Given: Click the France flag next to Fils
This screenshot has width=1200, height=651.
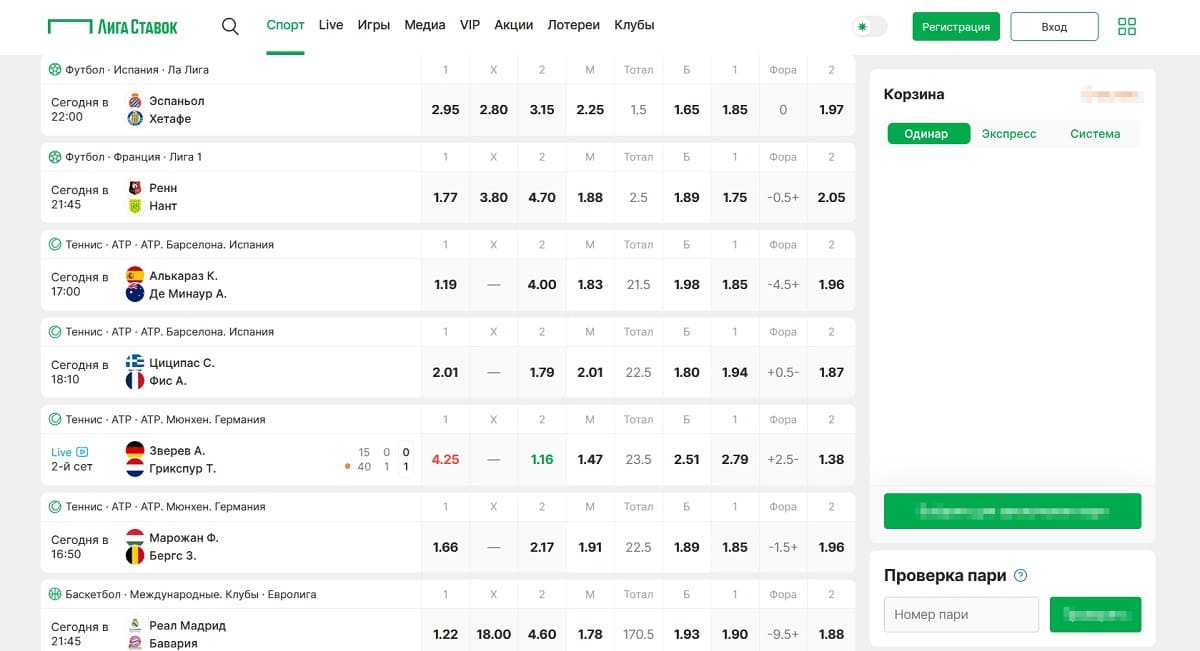Looking at the screenshot, I should 135,381.
